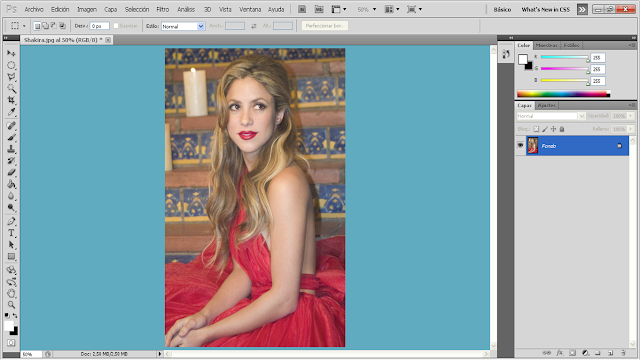Open the Estilo dropdown
The height and width of the screenshot is (360, 640).
click(183, 26)
